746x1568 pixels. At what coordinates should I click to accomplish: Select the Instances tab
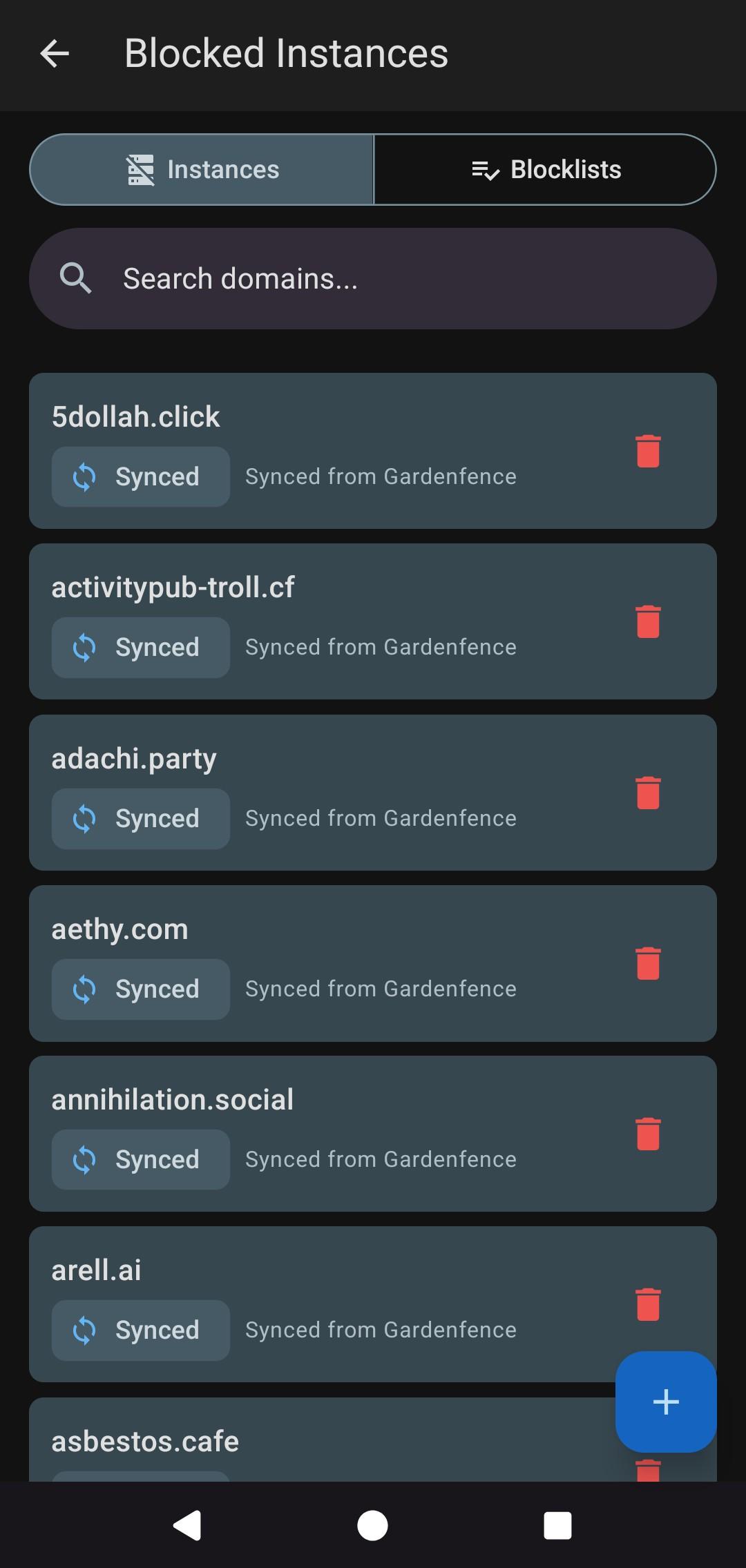point(202,170)
